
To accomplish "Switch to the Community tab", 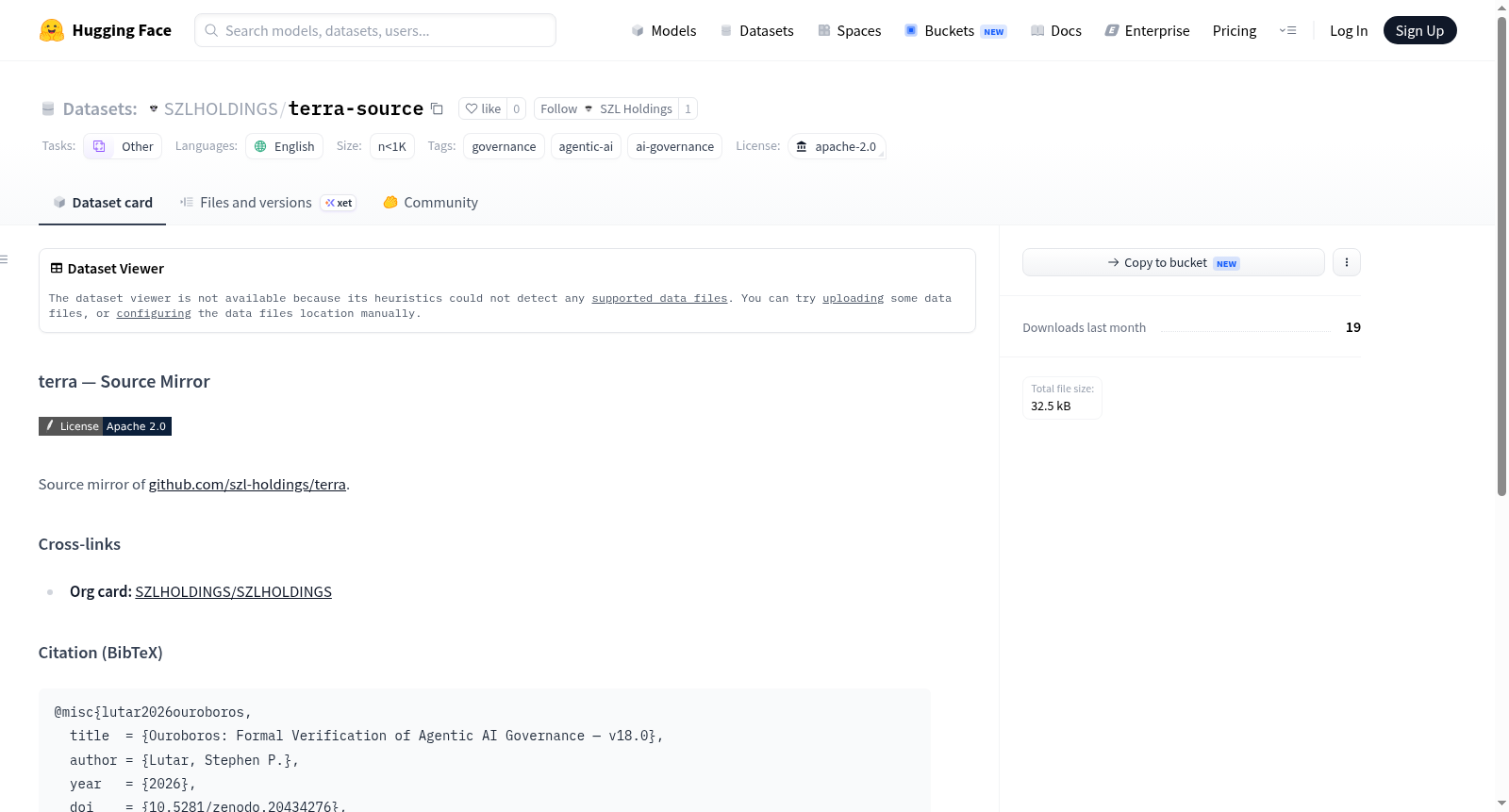I will pos(430,202).
